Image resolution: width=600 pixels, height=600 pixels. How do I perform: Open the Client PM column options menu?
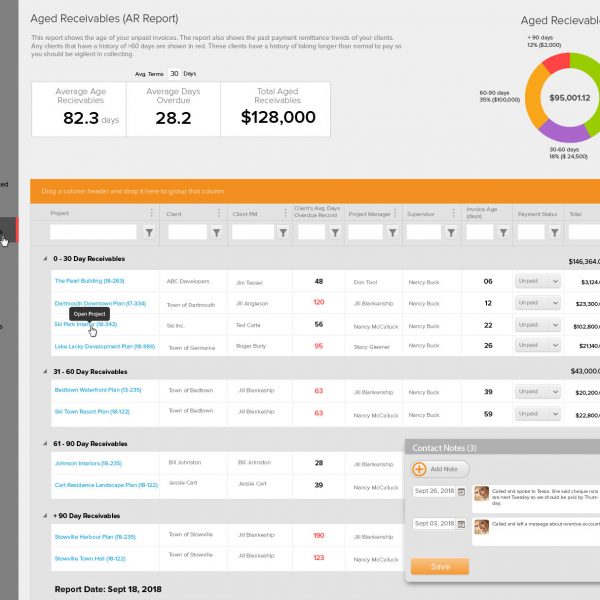pos(285,213)
